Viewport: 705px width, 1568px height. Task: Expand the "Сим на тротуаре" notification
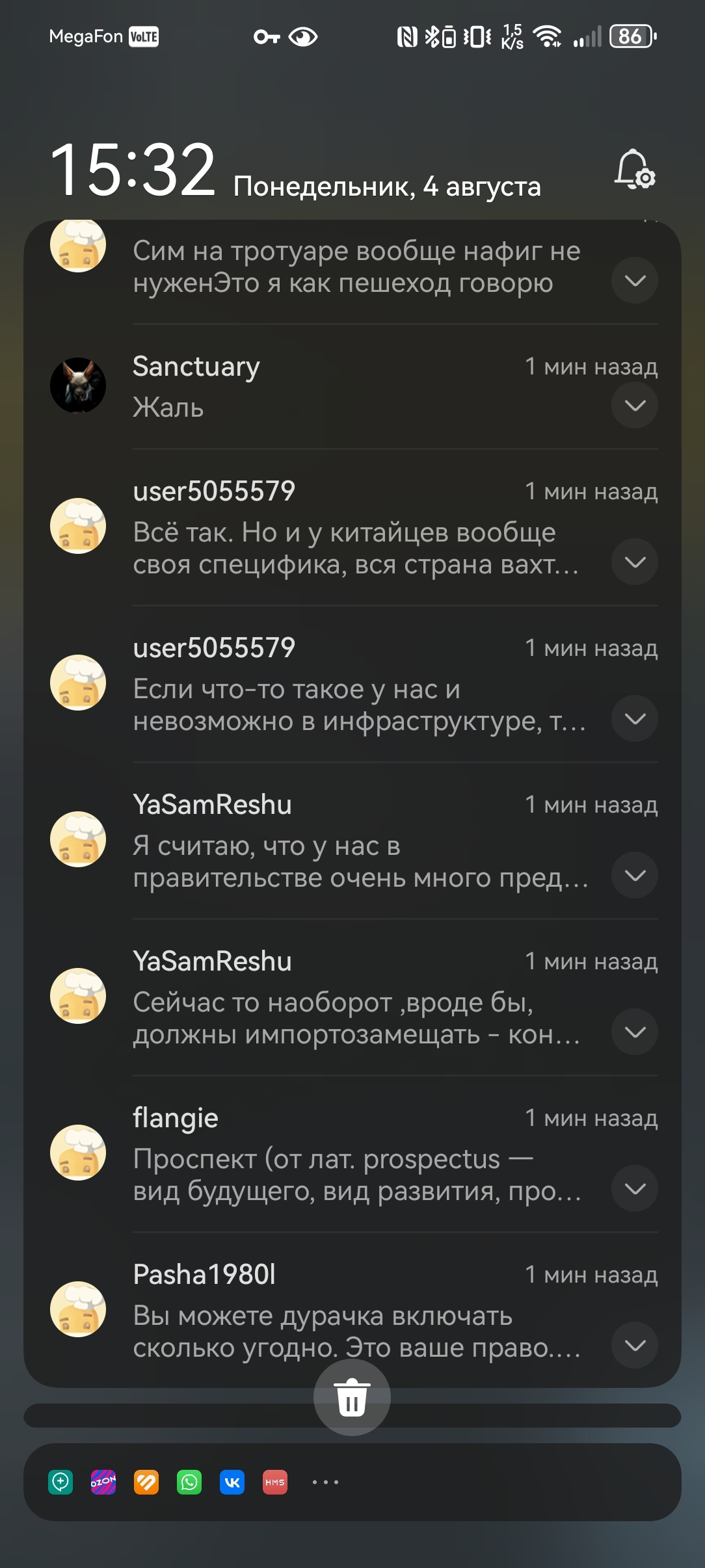click(x=635, y=281)
